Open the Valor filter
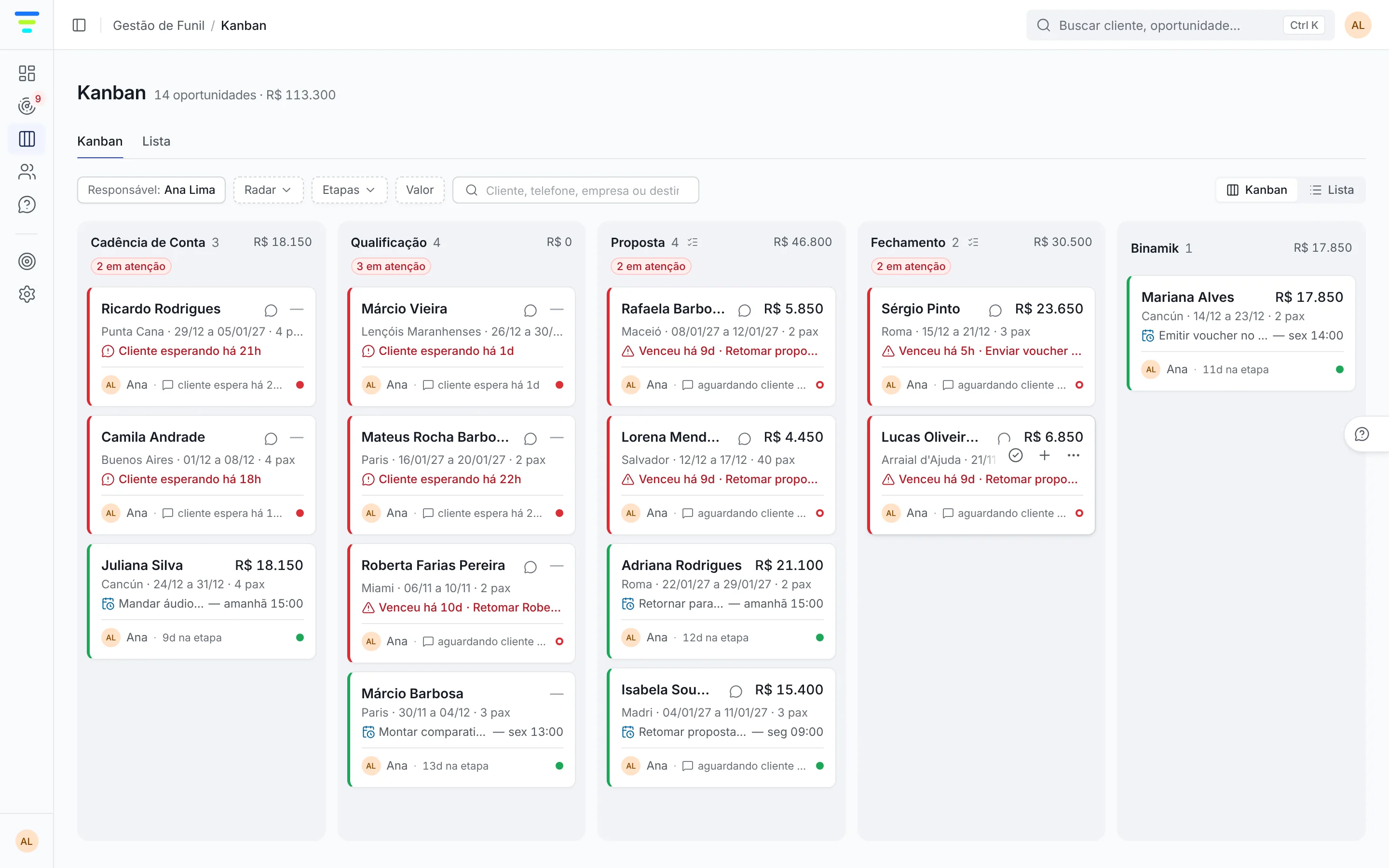 (420, 190)
